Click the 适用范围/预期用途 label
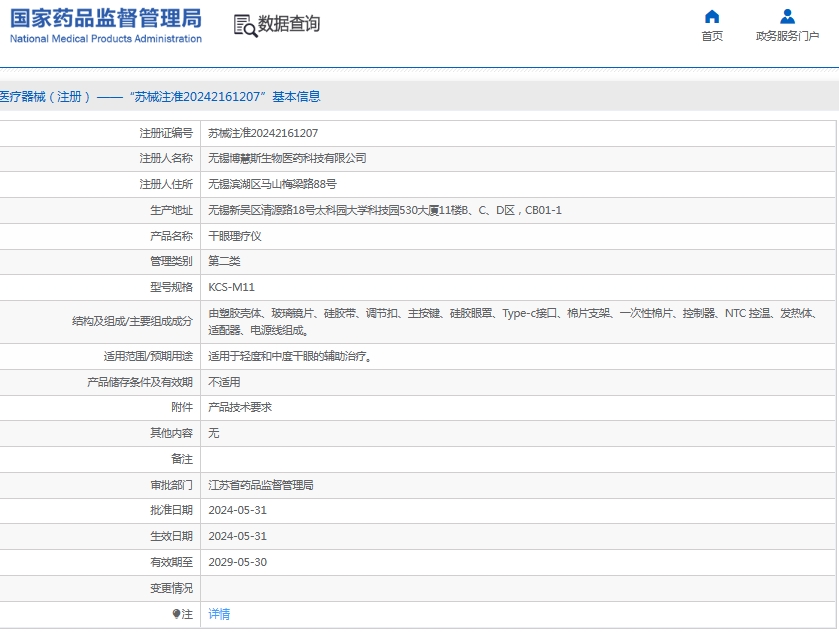Viewport: 839px width, 632px height. click(148, 356)
